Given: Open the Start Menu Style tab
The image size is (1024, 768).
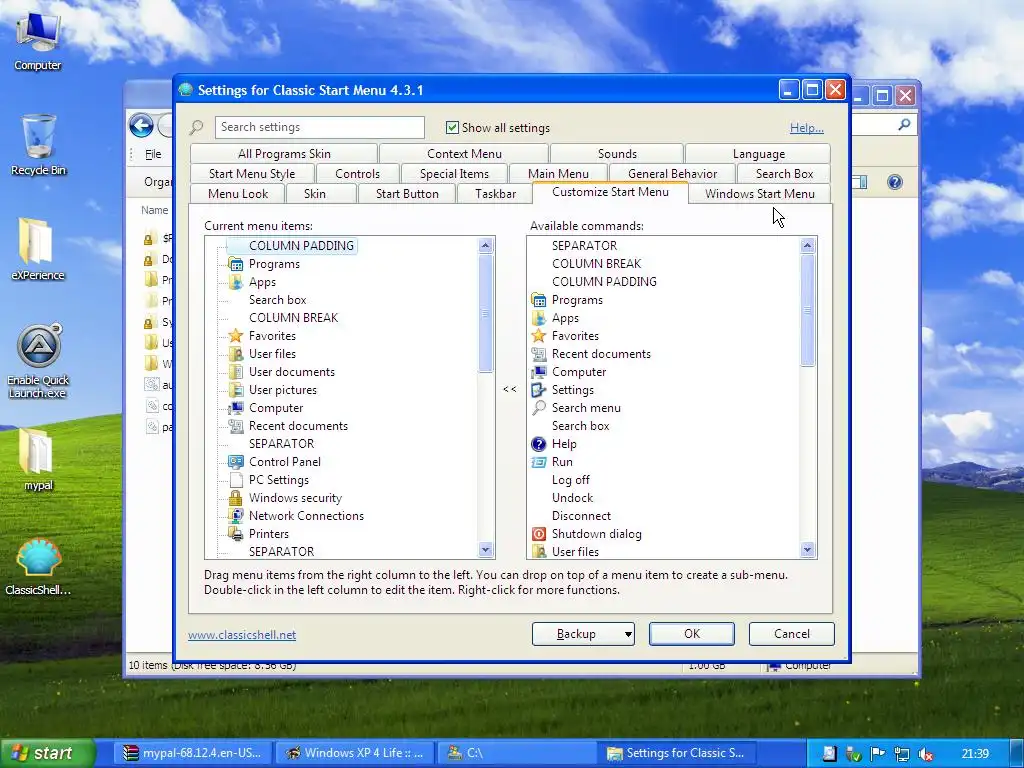Looking at the screenshot, I should (x=252, y=174).
